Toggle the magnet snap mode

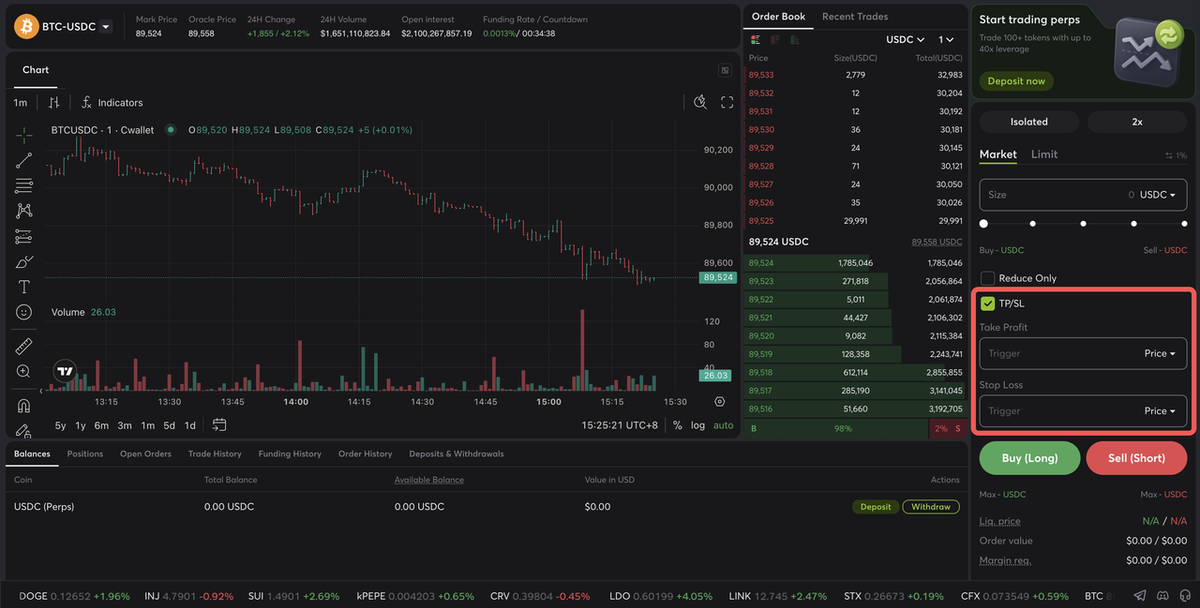24,406
